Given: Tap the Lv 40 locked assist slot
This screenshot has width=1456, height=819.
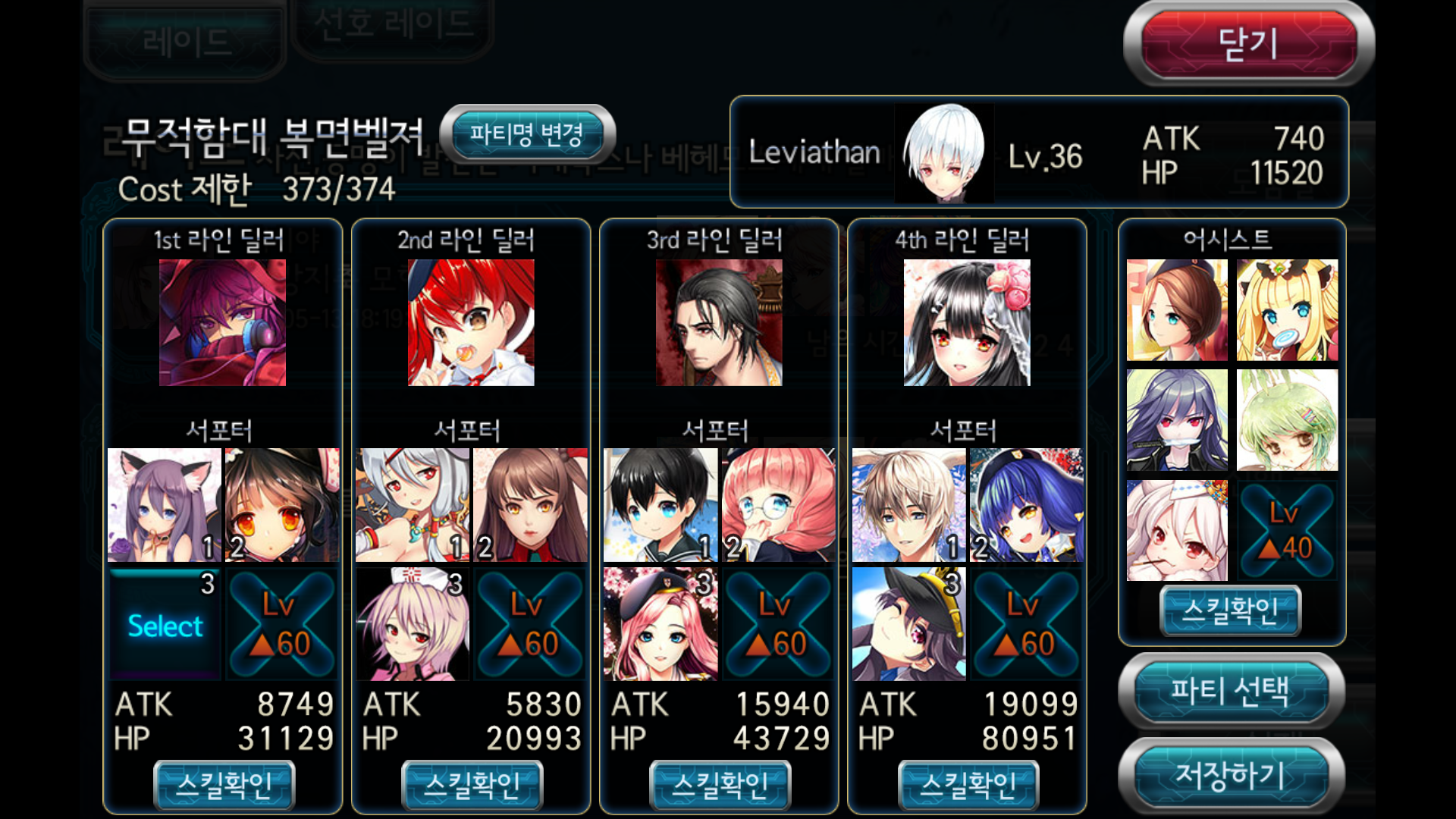Looking at the screenshot, I should point(1286,530).
